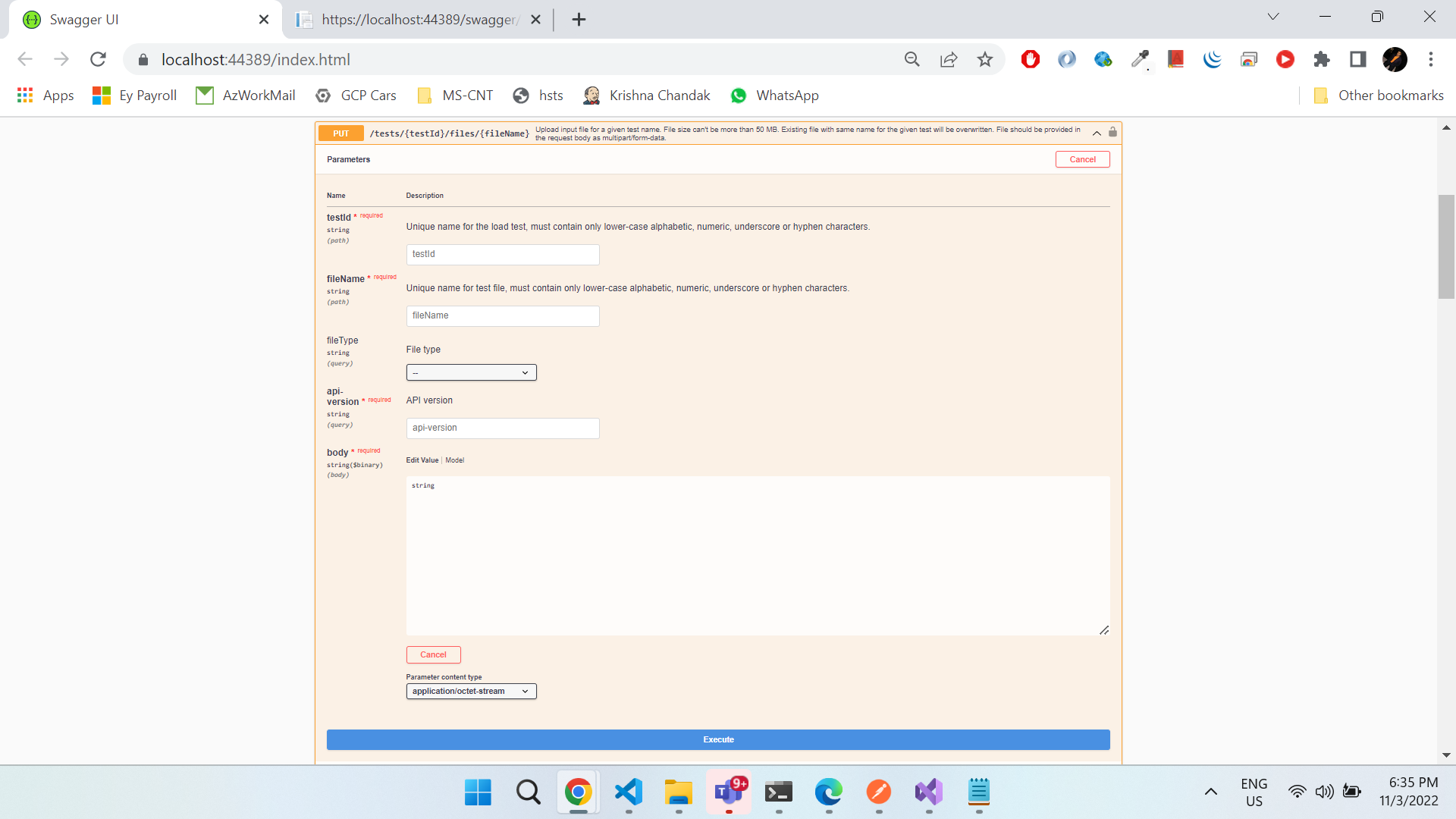Image resolution: width=1456 pixels, height=819 pixels.
Task: Click the page vertical scrollbar thumb
Action: point(1446,246)
